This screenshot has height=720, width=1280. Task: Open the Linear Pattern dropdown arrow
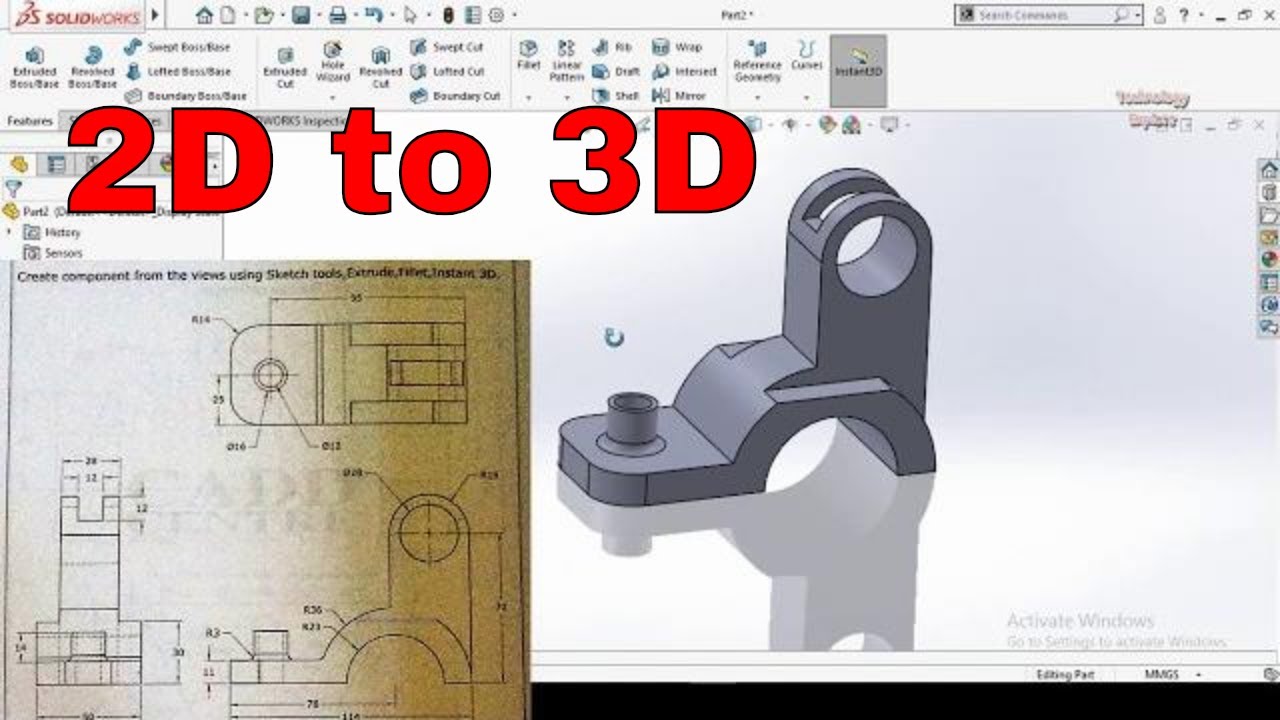click(x=566, y=98)
